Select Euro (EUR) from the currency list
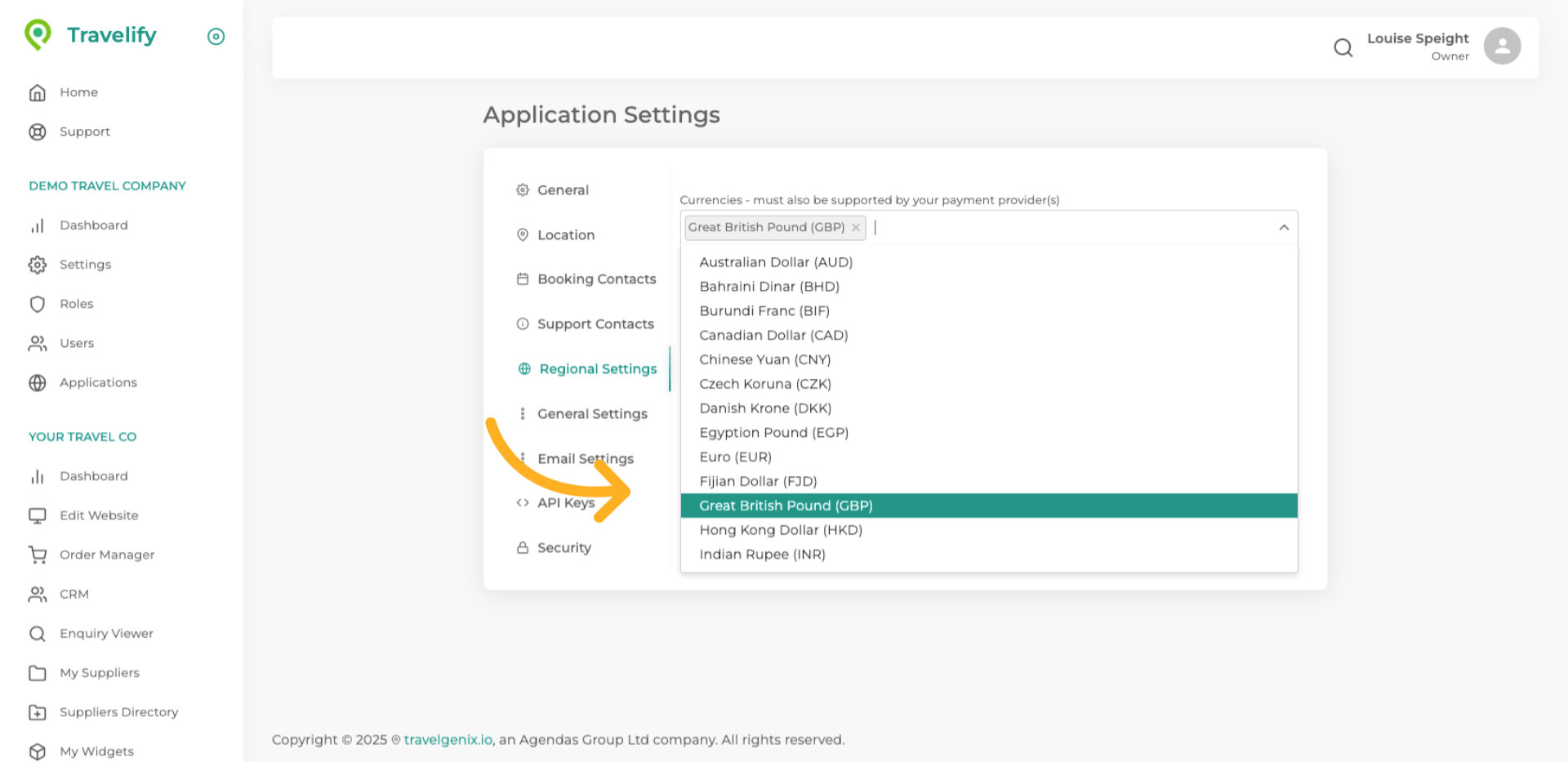This screenshot has width=1568, height=762. click(735, 457)
